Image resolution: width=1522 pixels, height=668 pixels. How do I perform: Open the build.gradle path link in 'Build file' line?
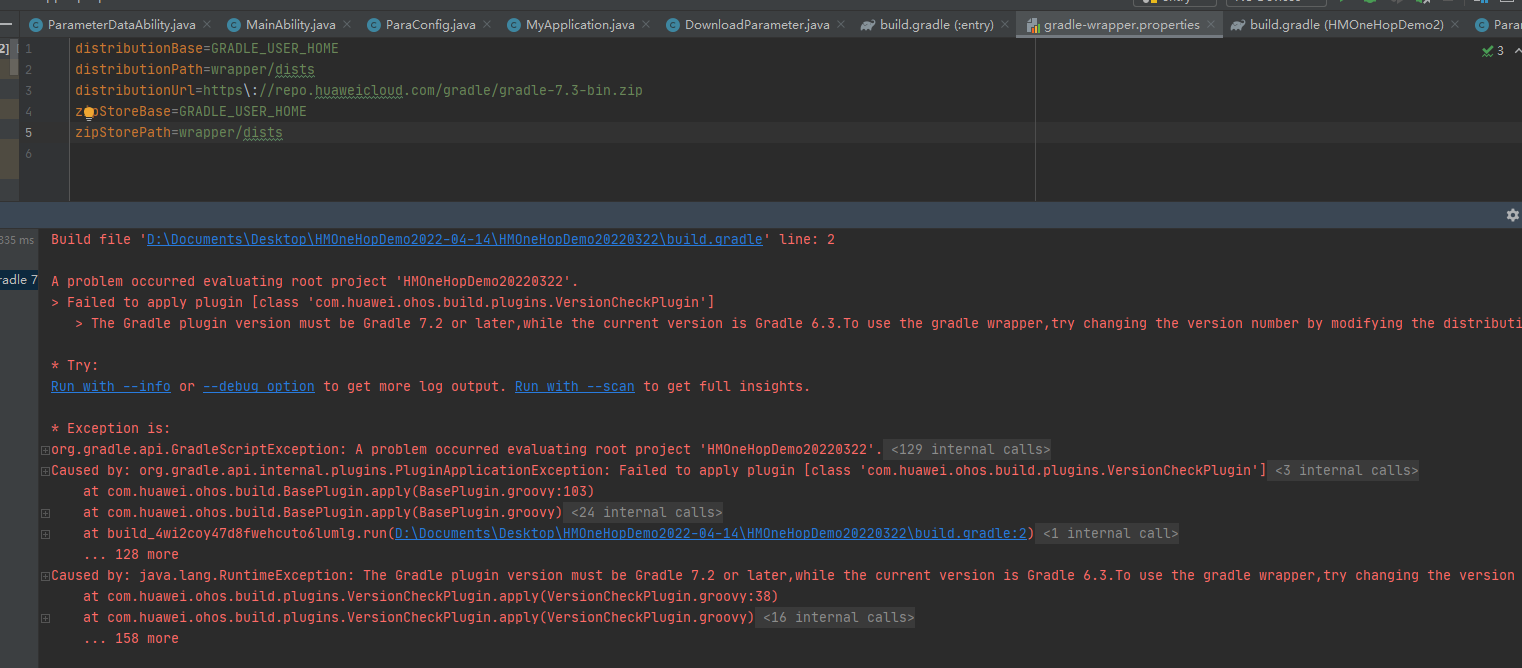(455, 240)
